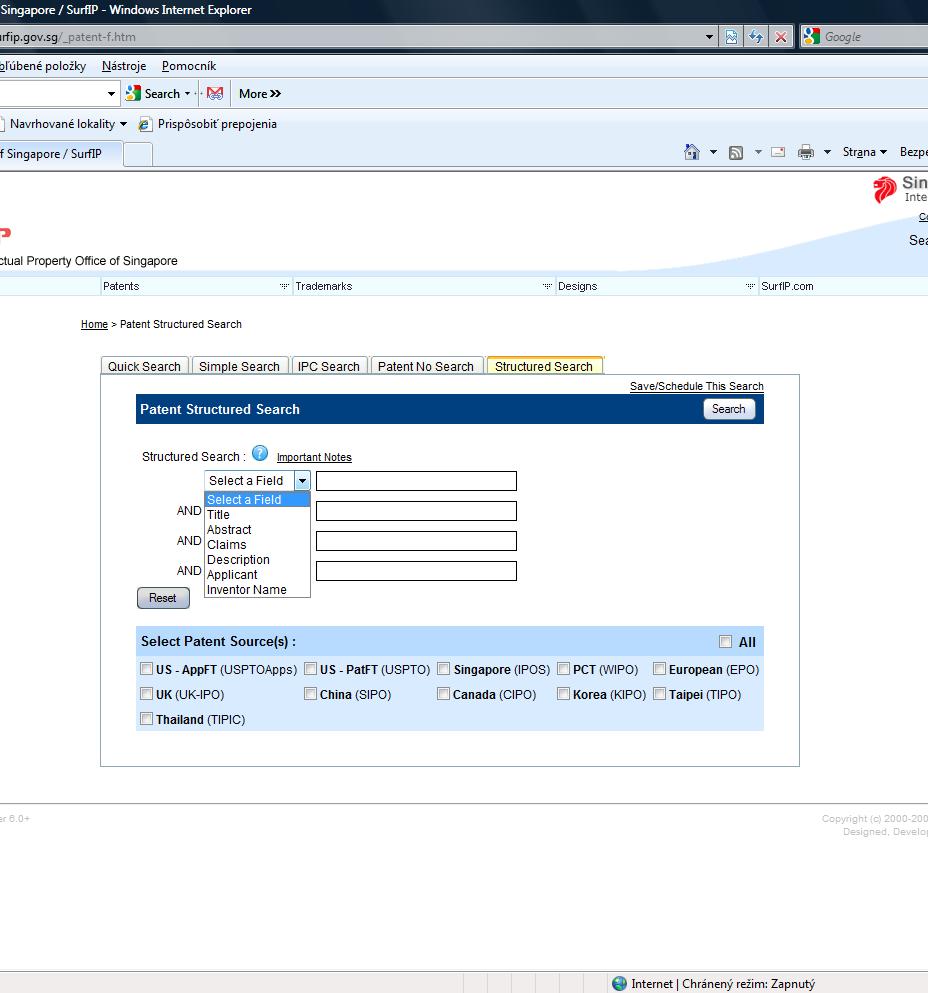Open the Print options dropdown arrow
Image resolution: width=928 pixels, height=993 pixels.
point(827,152)
